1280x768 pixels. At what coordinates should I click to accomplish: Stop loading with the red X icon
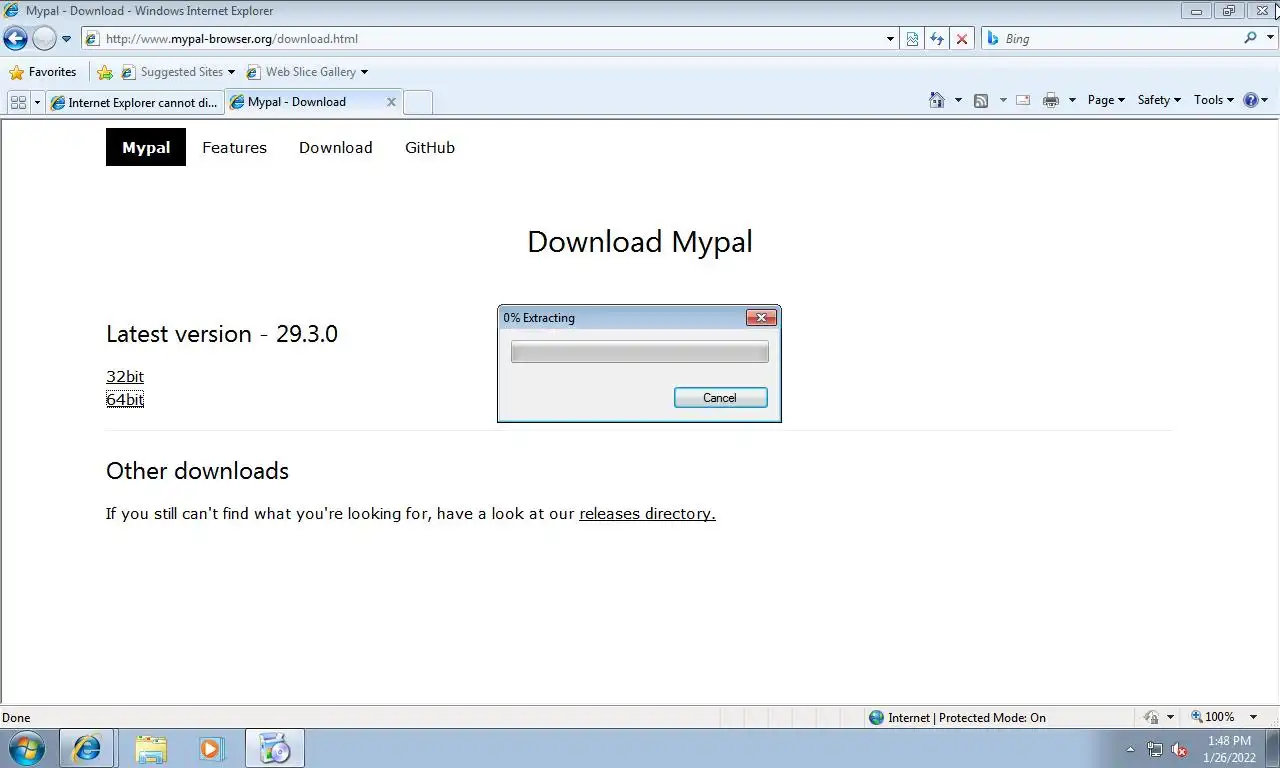tap(962, 39)
